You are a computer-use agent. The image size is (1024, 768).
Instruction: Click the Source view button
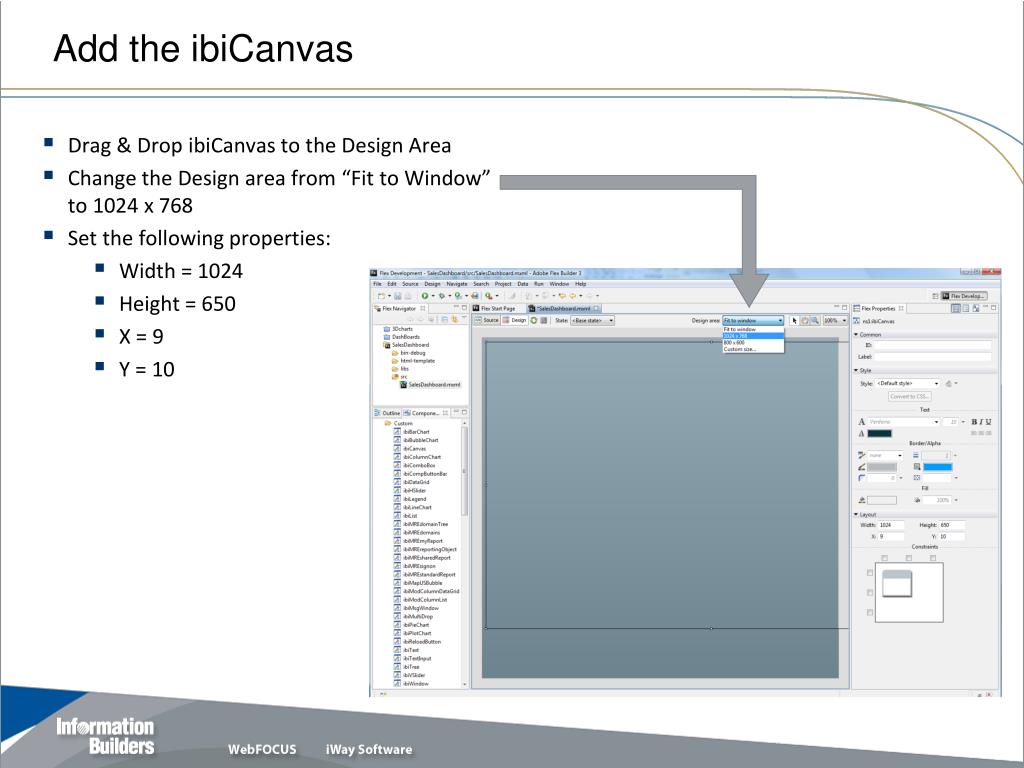487,321
